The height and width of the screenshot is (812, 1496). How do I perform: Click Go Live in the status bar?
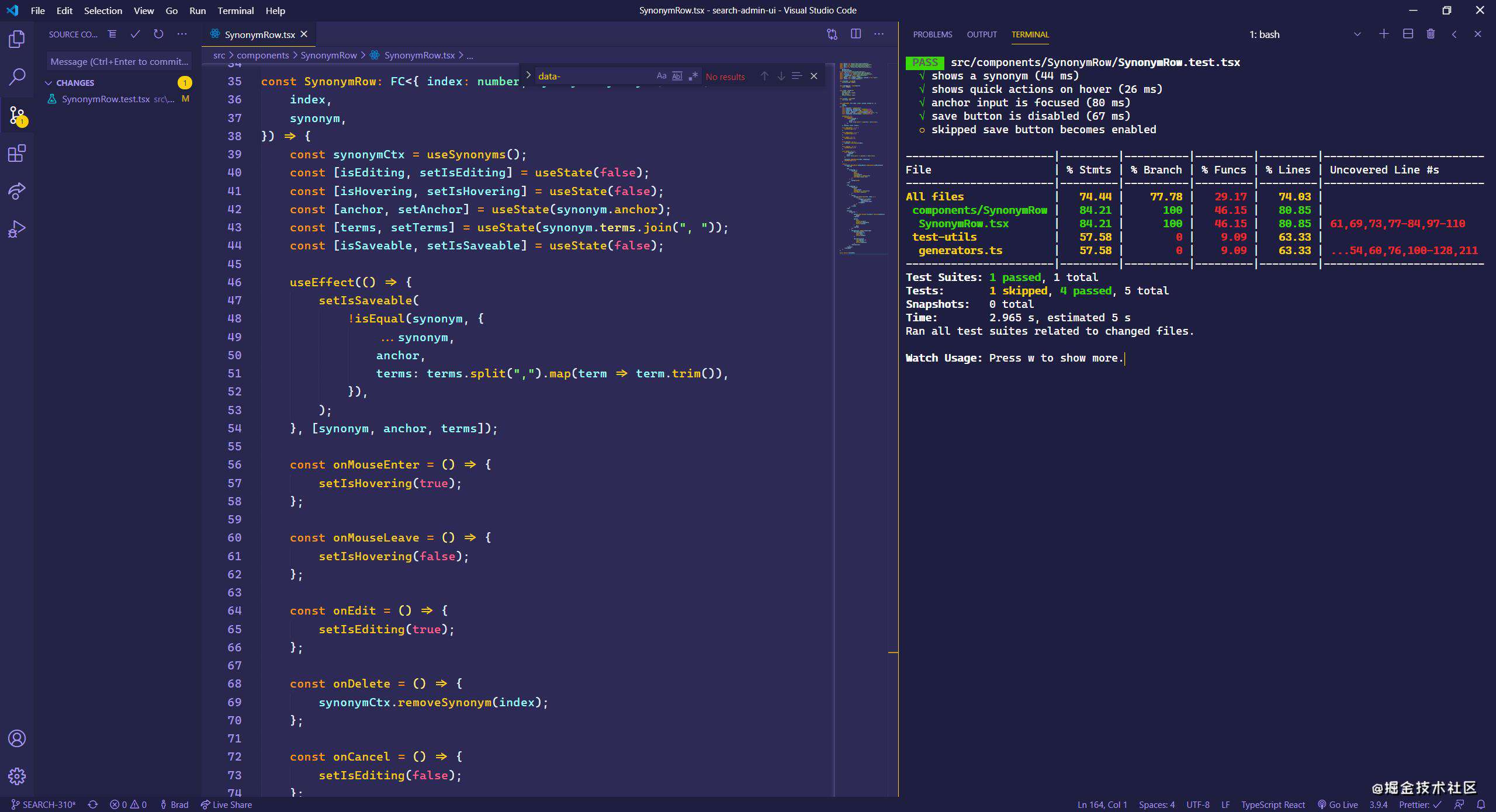pos(1338,804)
